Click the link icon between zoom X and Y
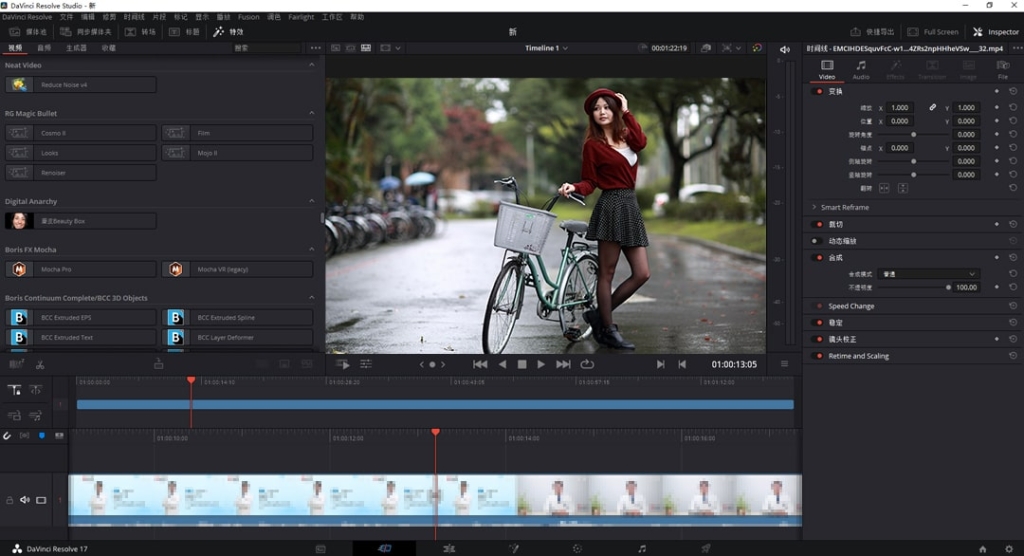1024x556 pixels. [x=933, y=107]
